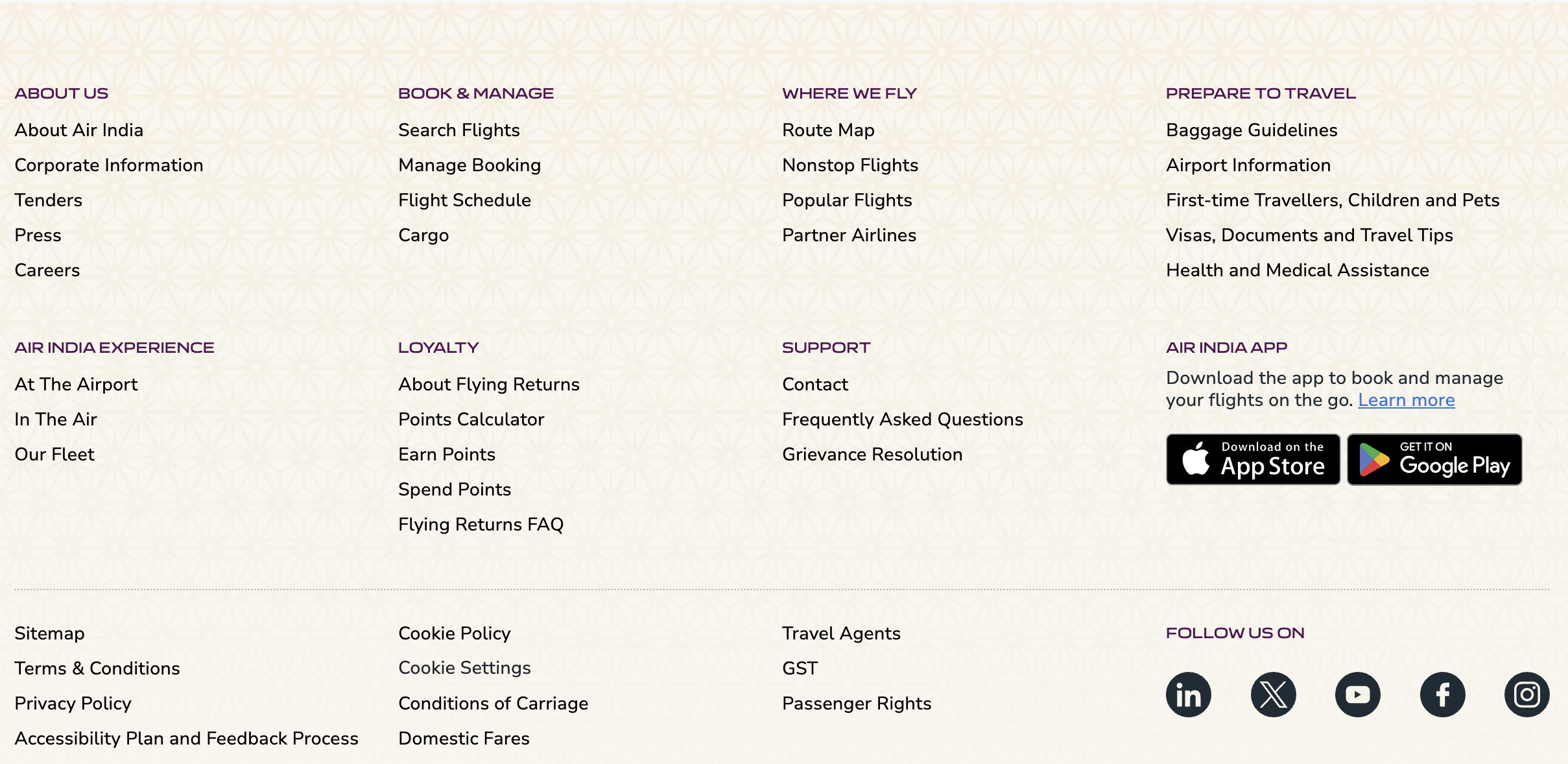Read the Privacy Policy

click(x=73, y=704)
